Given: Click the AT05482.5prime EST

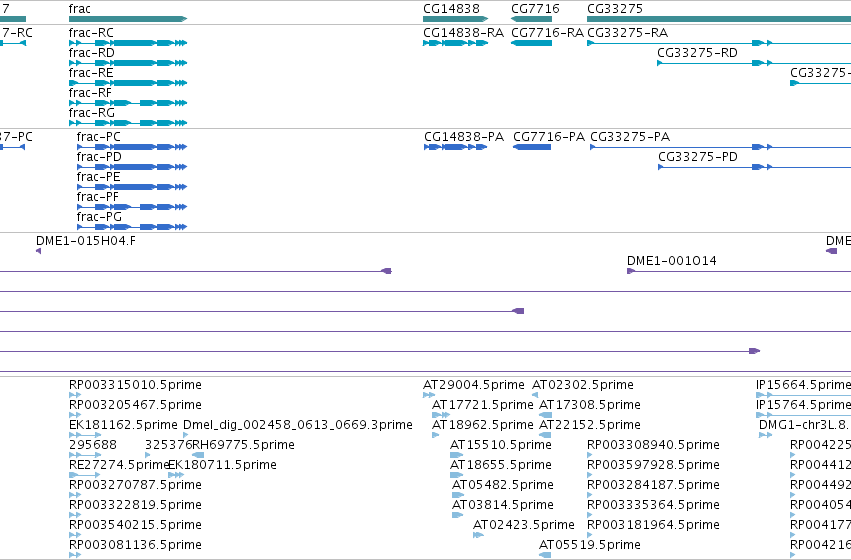Looking at the screenshot, I should (x=458, y=495).
